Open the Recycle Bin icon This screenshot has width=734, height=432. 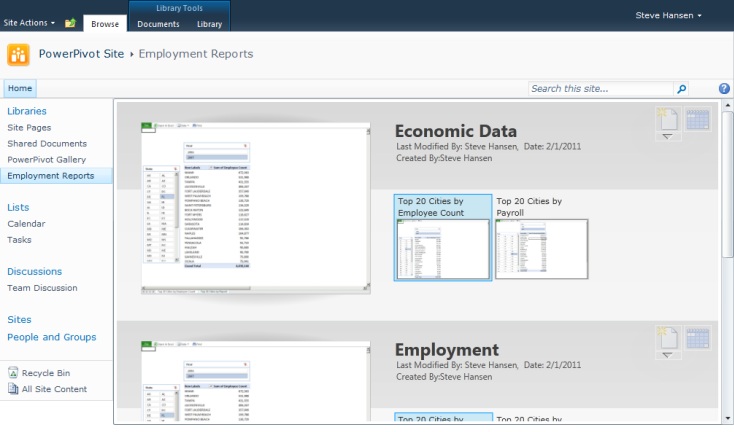click(13, 373)
